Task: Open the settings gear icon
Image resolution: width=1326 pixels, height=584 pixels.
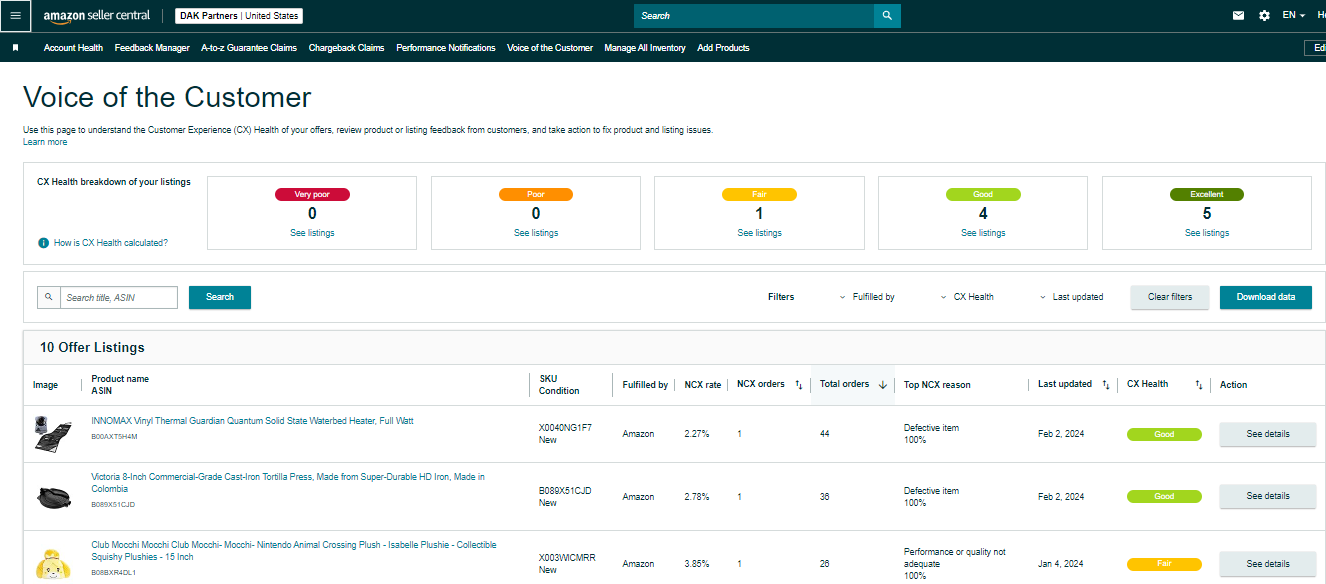Action: coord(1264,16)
